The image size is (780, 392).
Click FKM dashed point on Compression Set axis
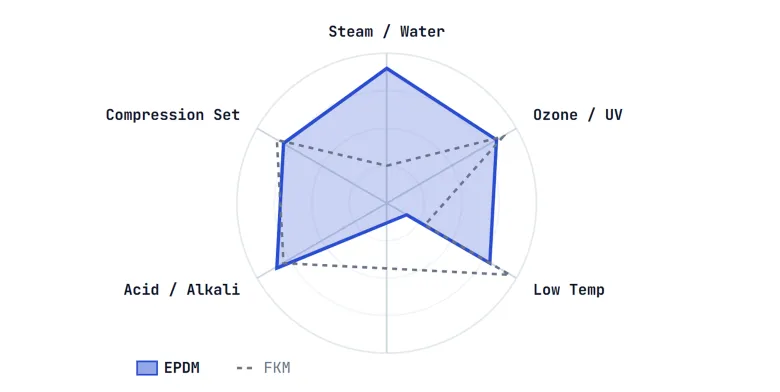277,141
